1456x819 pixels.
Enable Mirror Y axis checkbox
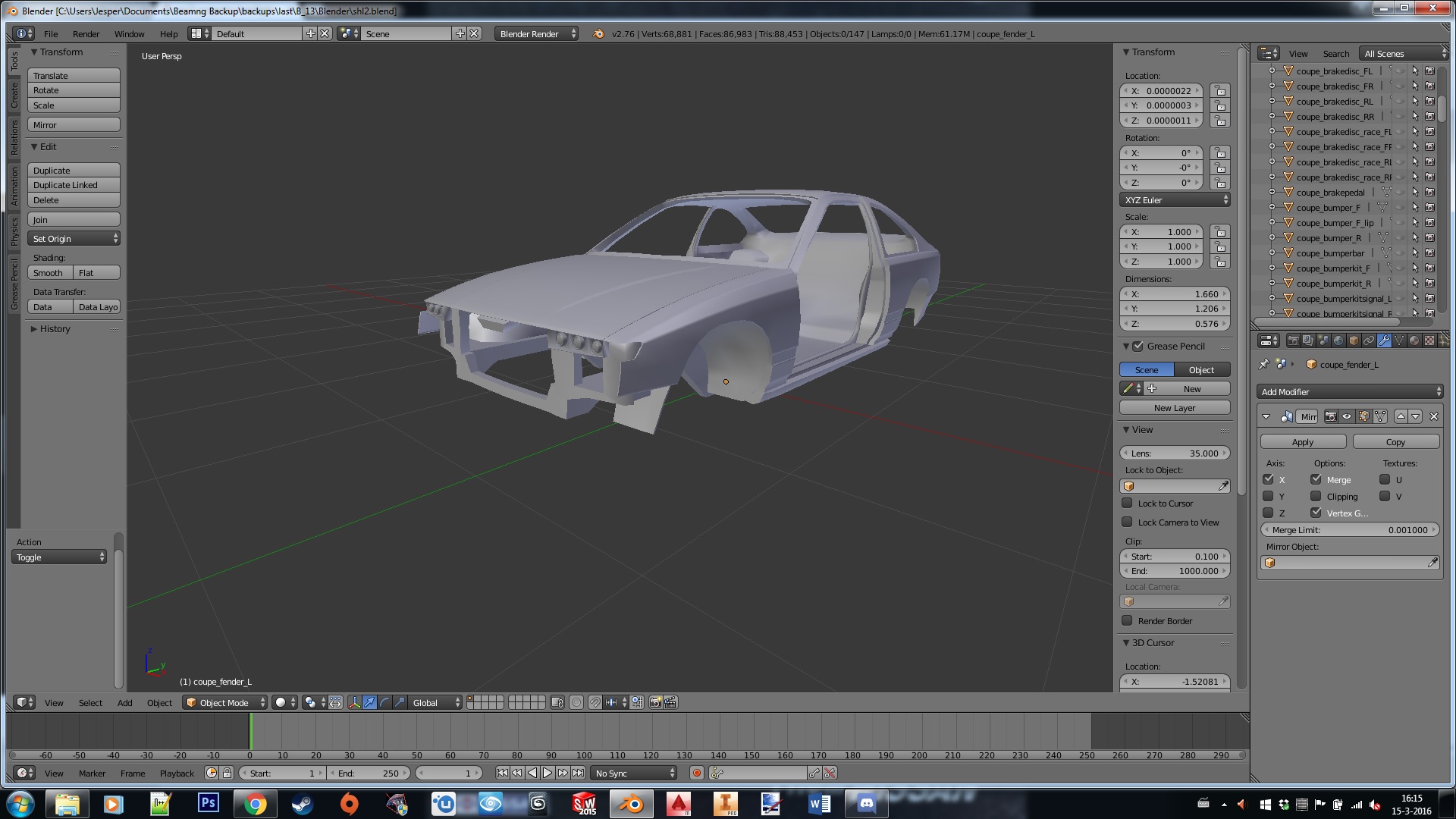(x=1268, y=496)
